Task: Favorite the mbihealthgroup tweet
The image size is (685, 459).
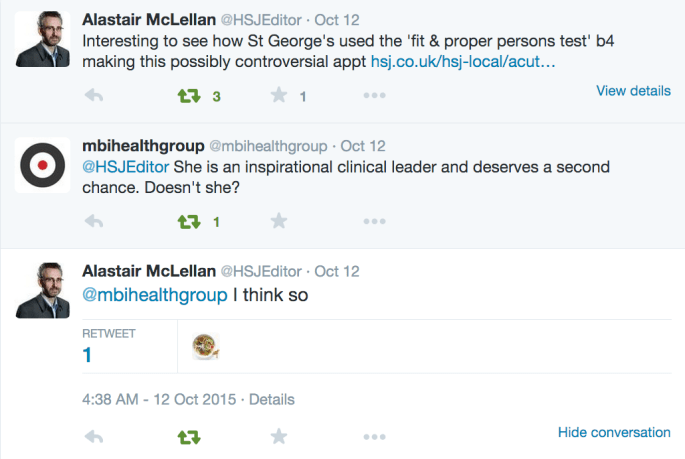Action: click(279, 221)
